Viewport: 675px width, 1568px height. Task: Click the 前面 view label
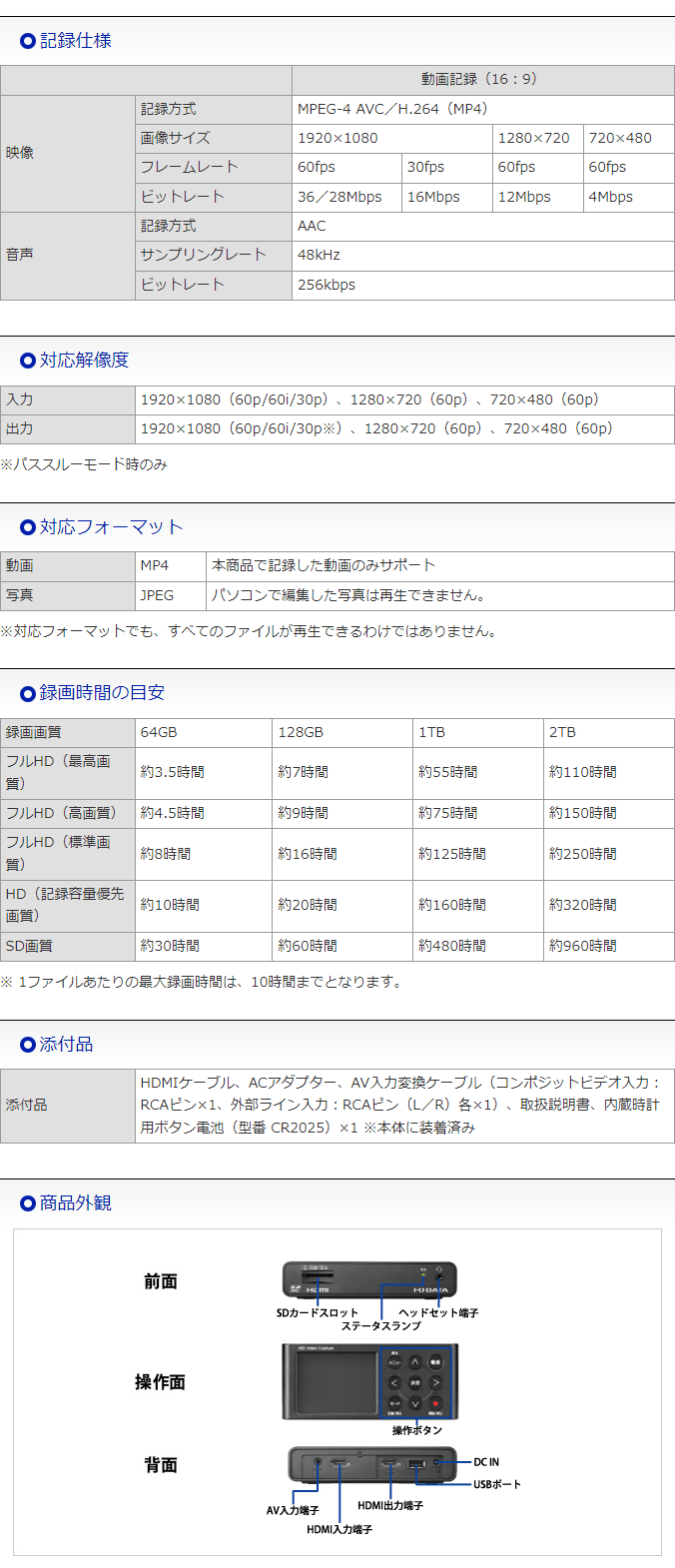pyautogui.click(x=161, y=1281)
